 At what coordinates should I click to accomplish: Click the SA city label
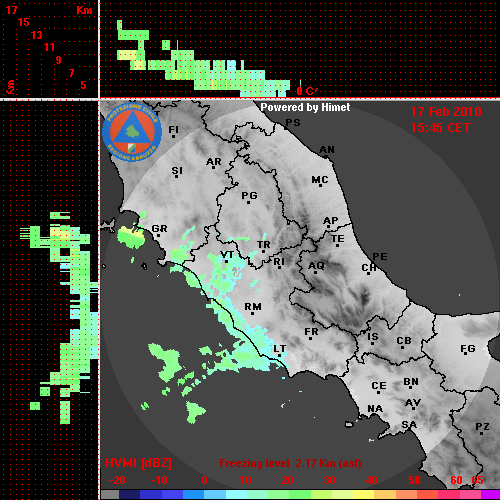point(409,425)
